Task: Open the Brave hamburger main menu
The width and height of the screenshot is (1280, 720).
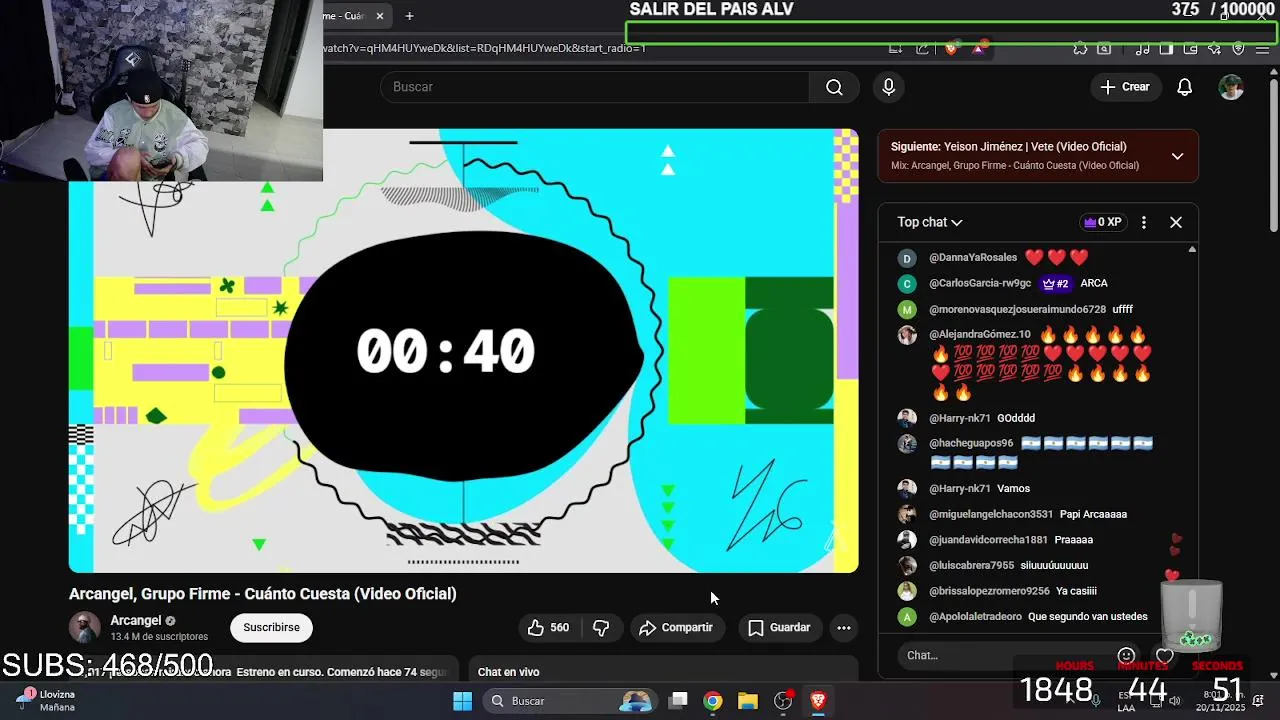Action: (1262, 48)
